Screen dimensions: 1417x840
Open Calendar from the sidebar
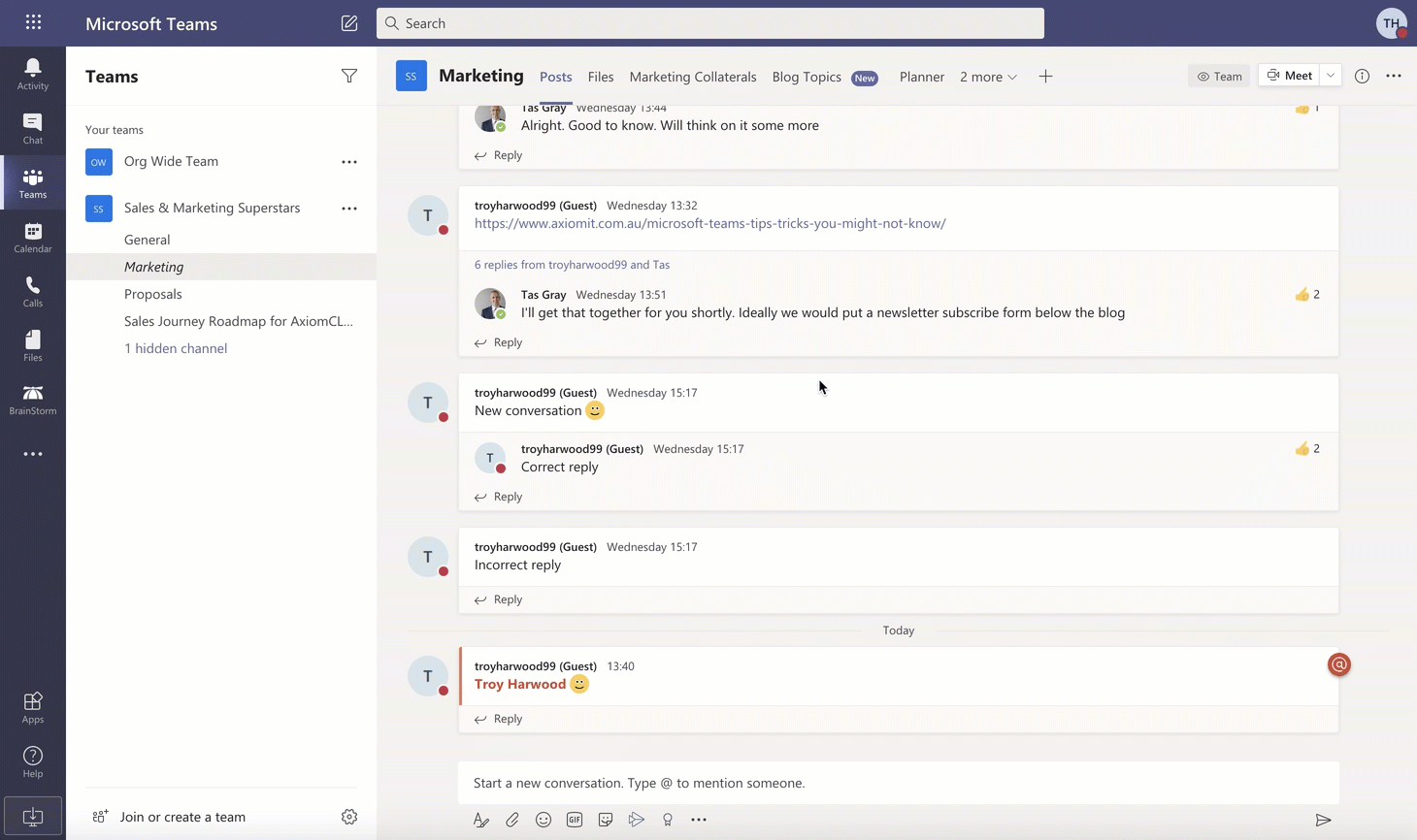click(33, 237)
